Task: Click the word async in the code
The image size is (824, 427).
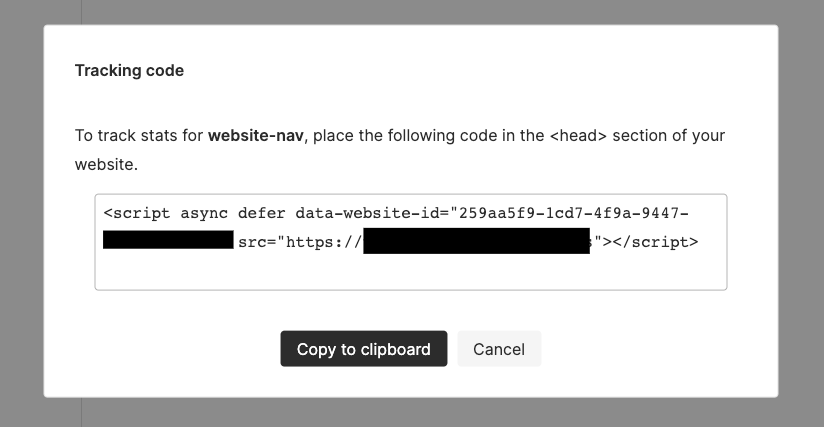Action: 204,213
